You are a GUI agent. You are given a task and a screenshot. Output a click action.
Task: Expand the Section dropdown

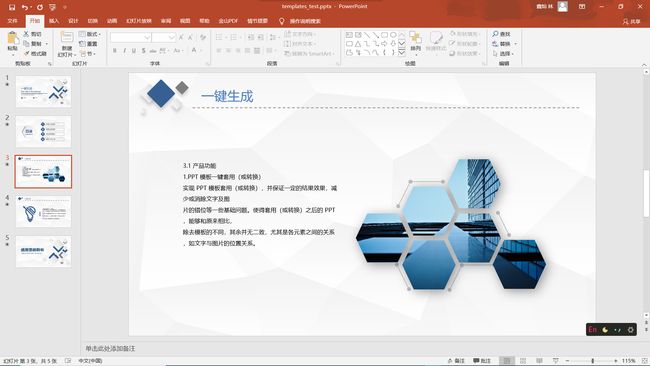click(87, 54)
